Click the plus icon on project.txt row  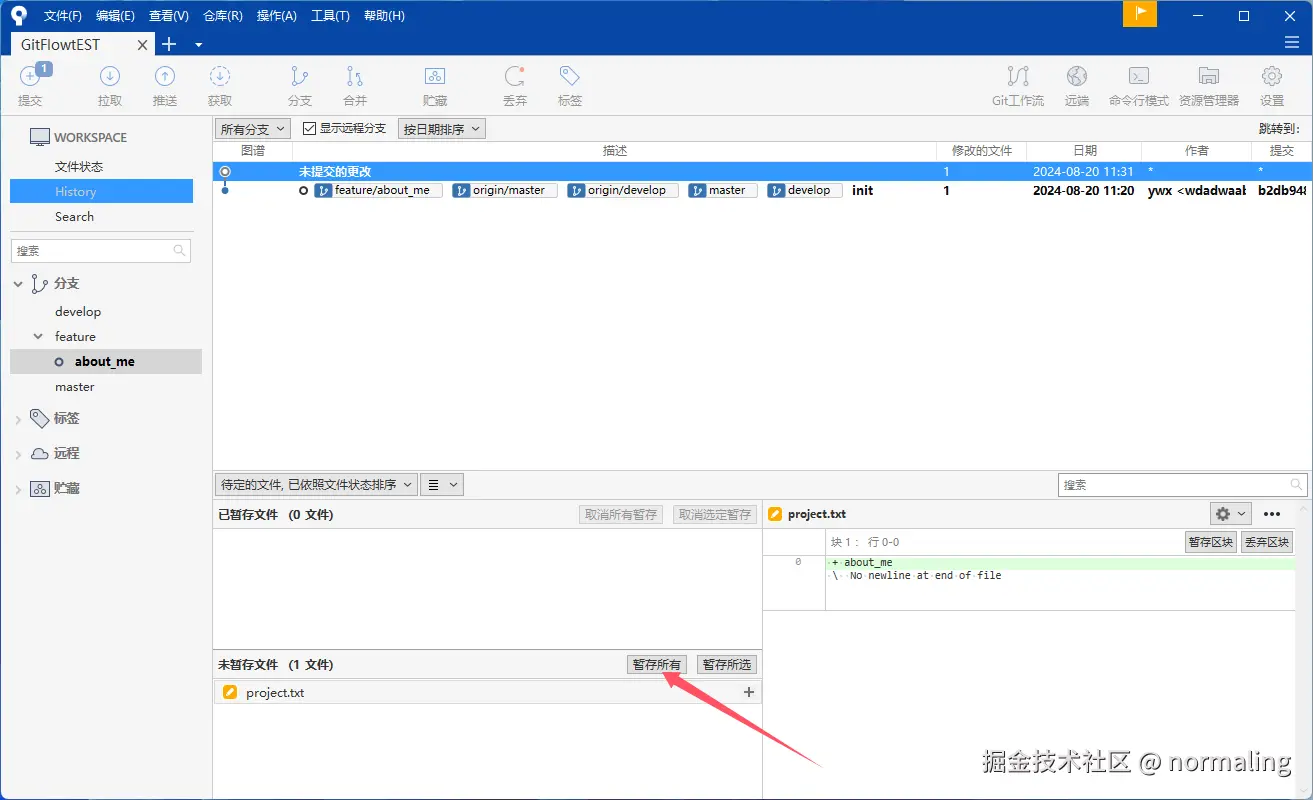pyautogui.click(x=749, y=692)
